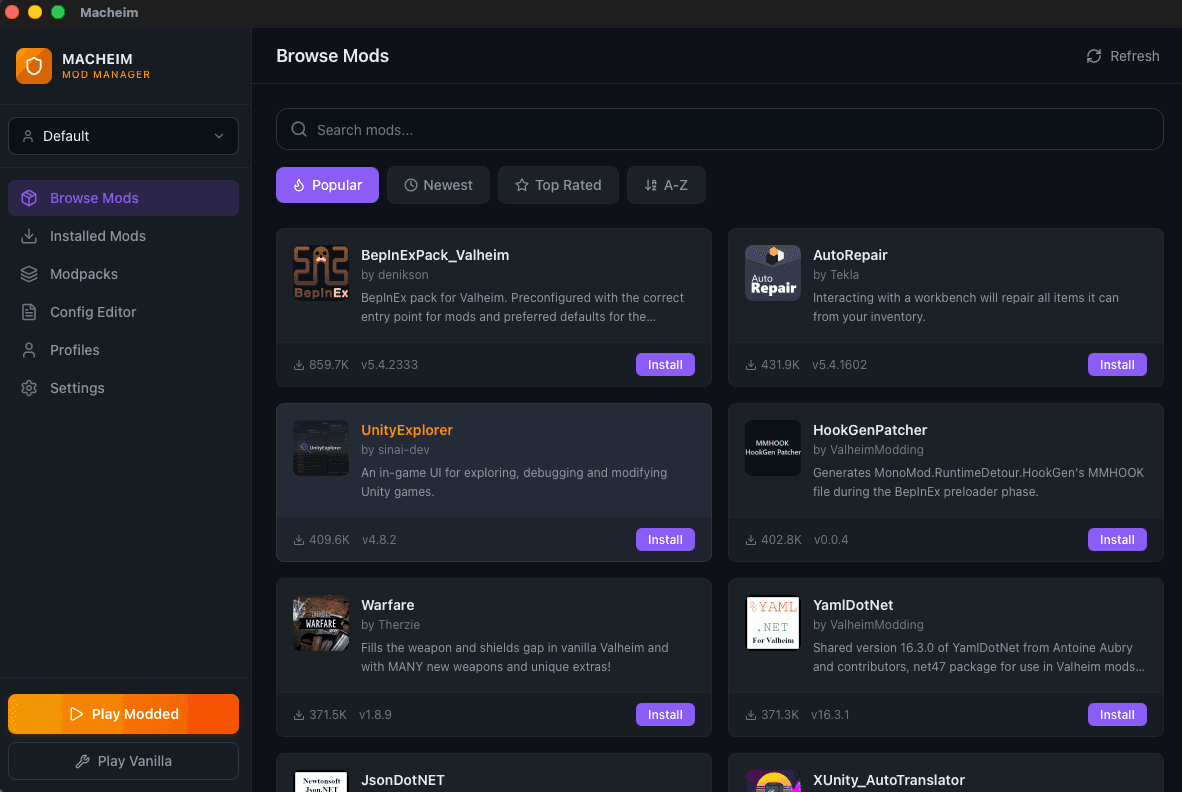Open the Installed Mods download icon
The width and height of the screenshot is (1182, 792).
[29, 236]
